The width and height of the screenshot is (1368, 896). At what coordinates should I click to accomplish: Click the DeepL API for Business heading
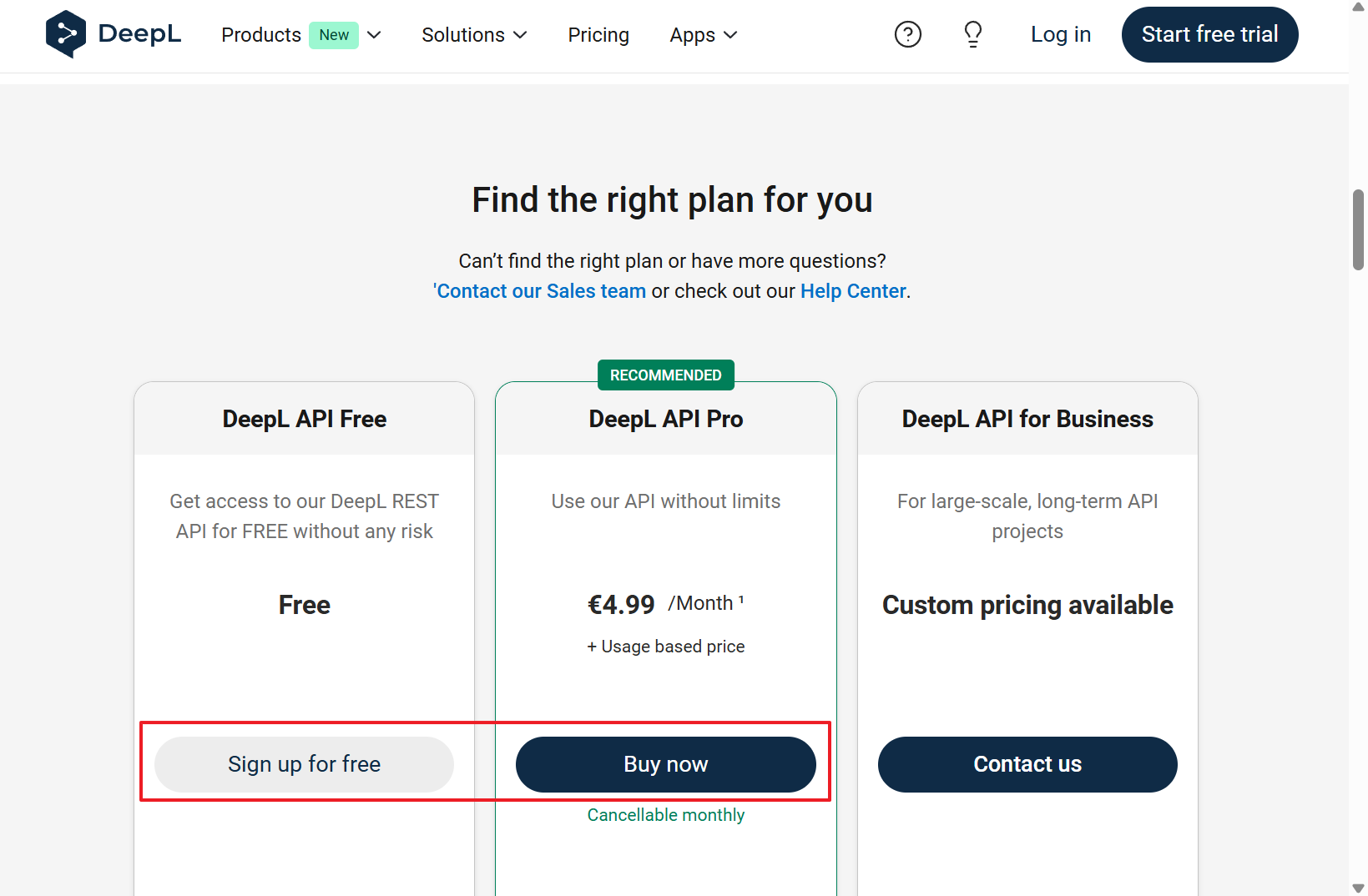(x=1027, y=419)
